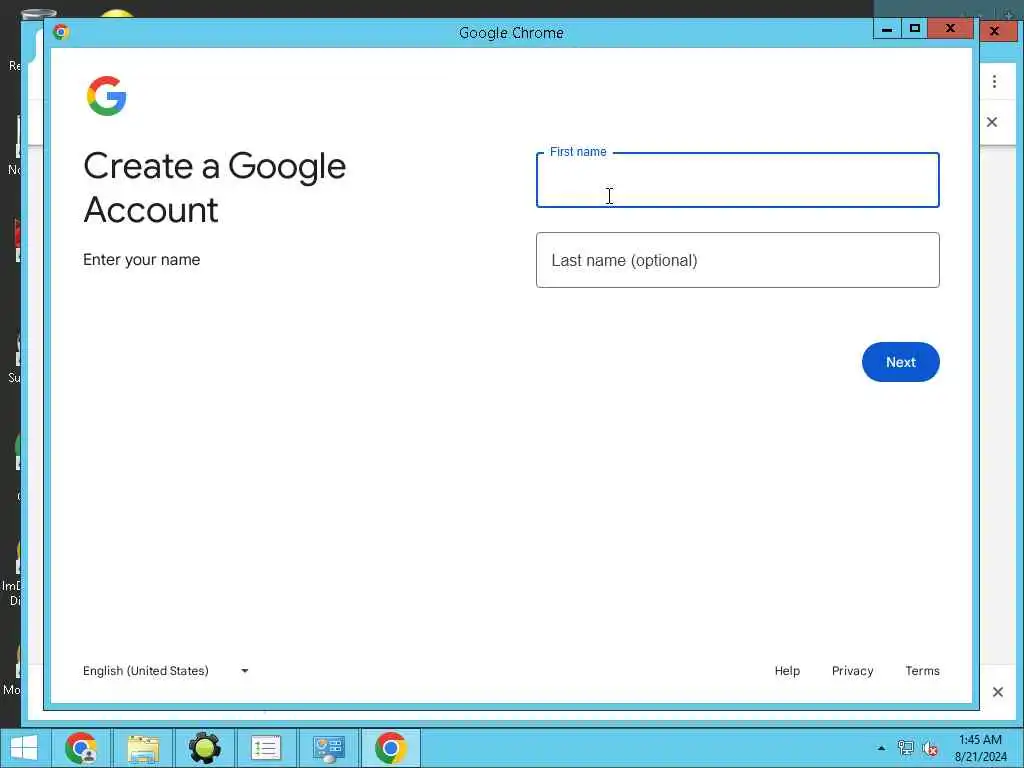Click the Google G logo

(x=106, y=96)
